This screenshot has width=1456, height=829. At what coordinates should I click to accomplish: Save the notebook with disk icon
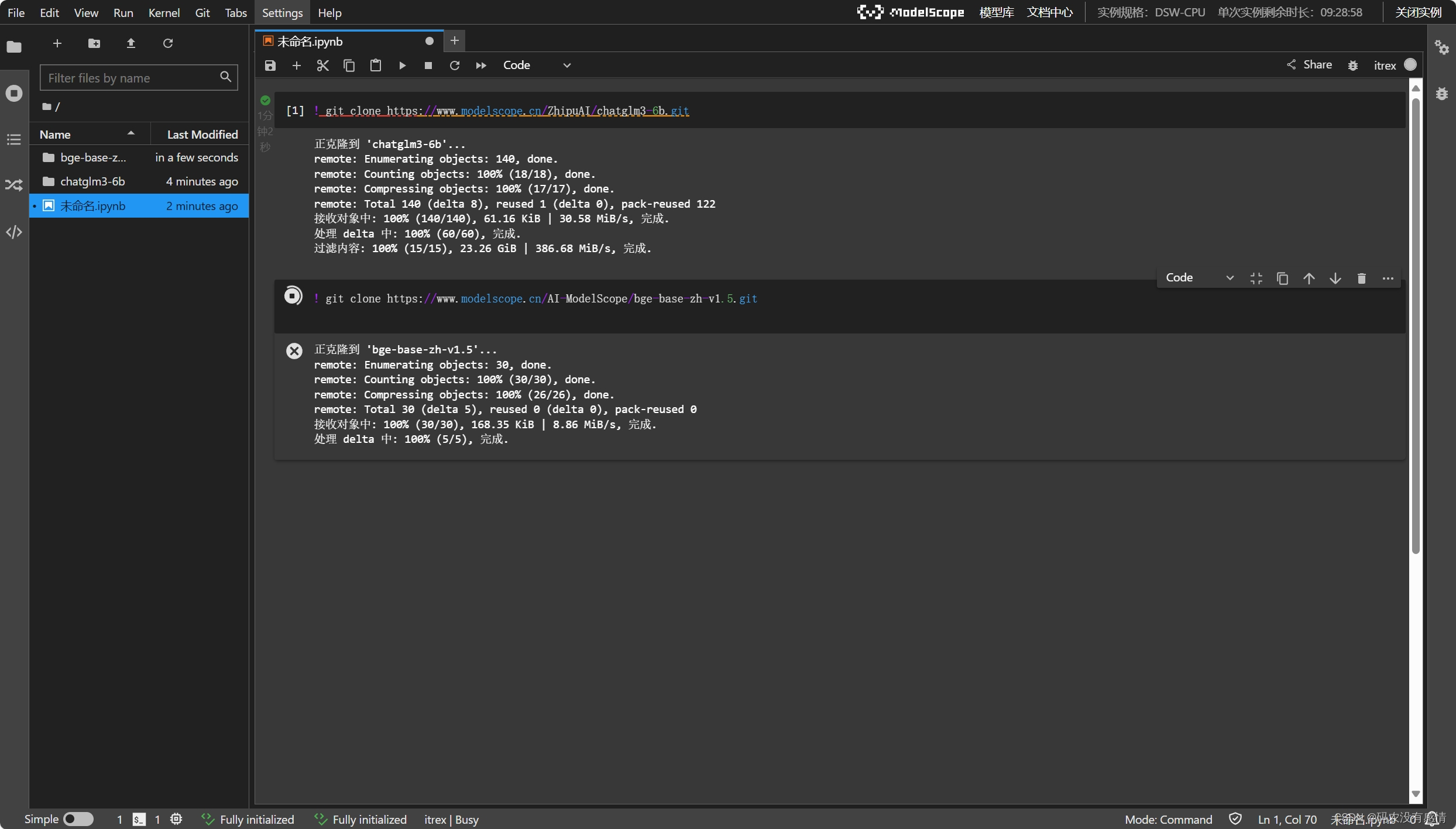(x=270, y=66)
